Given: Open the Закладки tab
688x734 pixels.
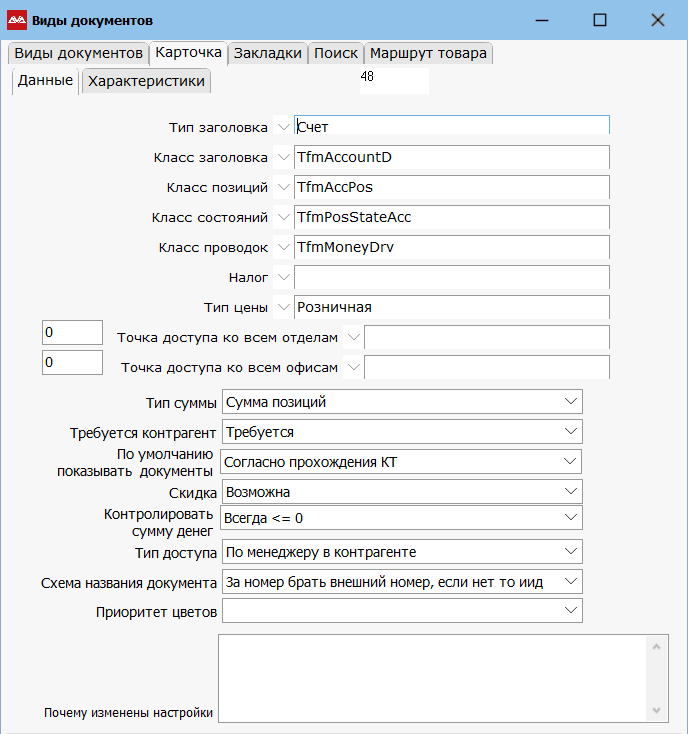Looking at the screenshot, I should click(x=267, y=54).
